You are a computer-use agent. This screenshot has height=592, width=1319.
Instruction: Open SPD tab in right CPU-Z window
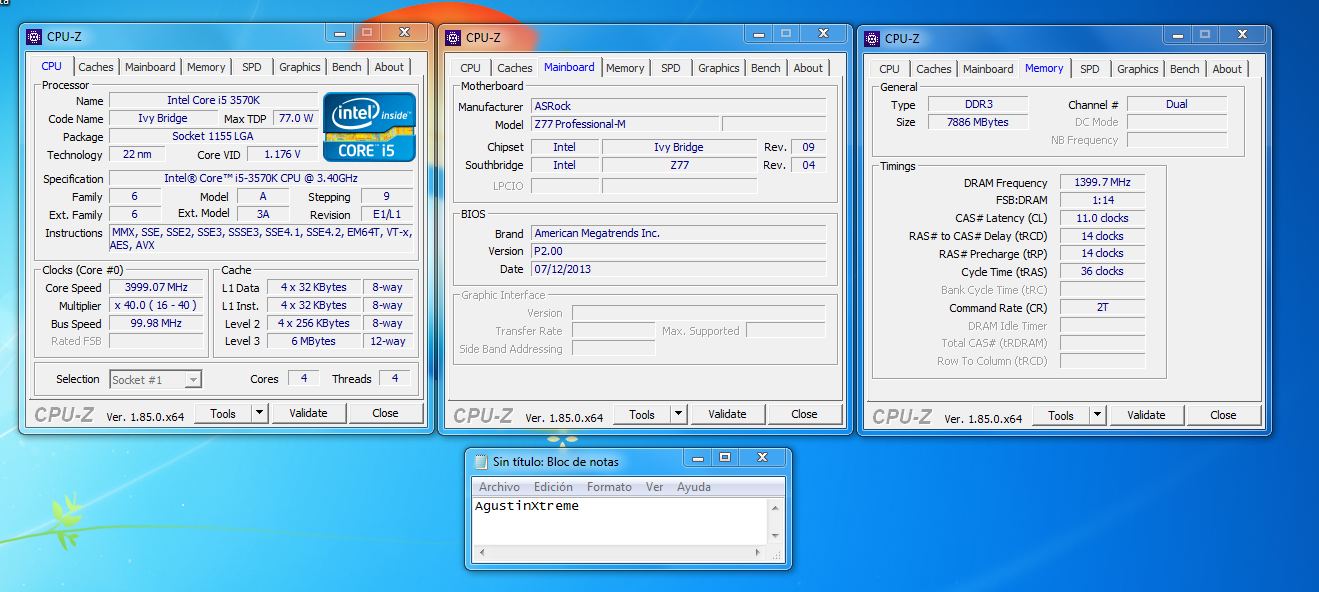coord(1090,69)
